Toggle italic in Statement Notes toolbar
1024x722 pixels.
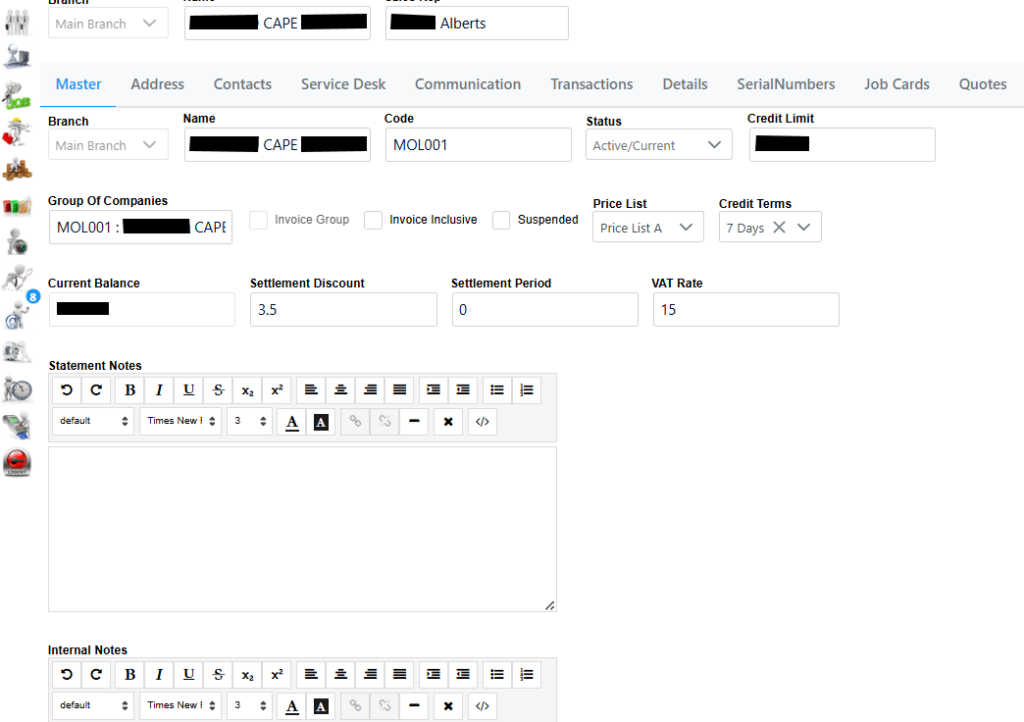click(x=159, y=390)
